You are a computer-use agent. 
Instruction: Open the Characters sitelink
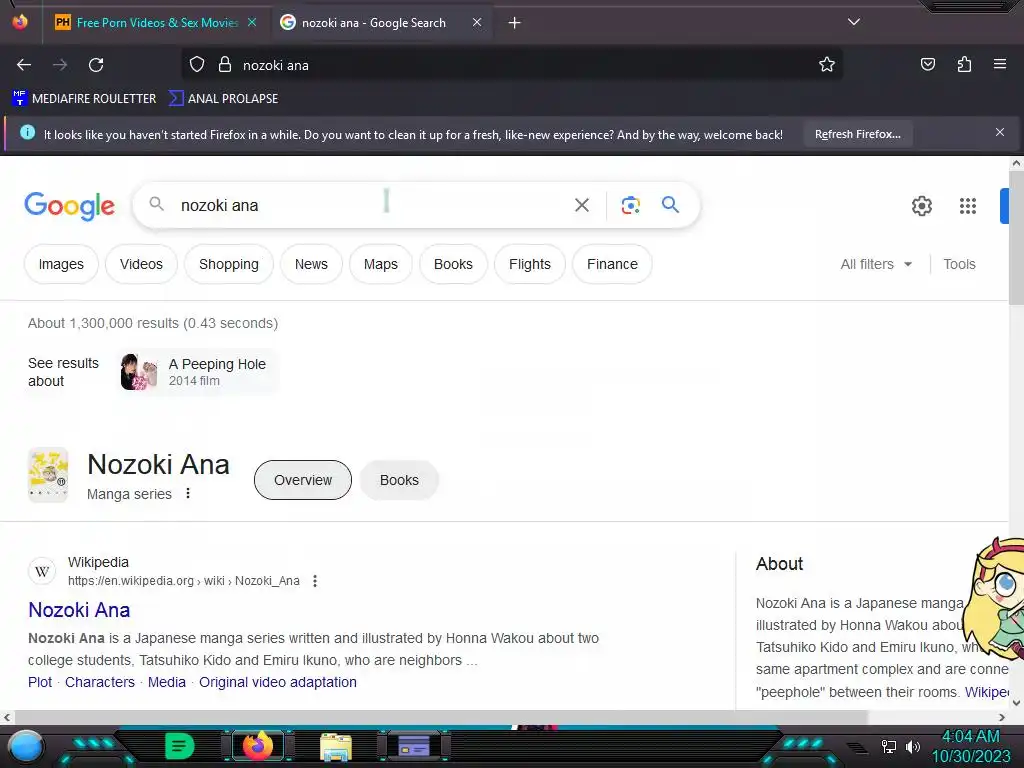(99, 682)
